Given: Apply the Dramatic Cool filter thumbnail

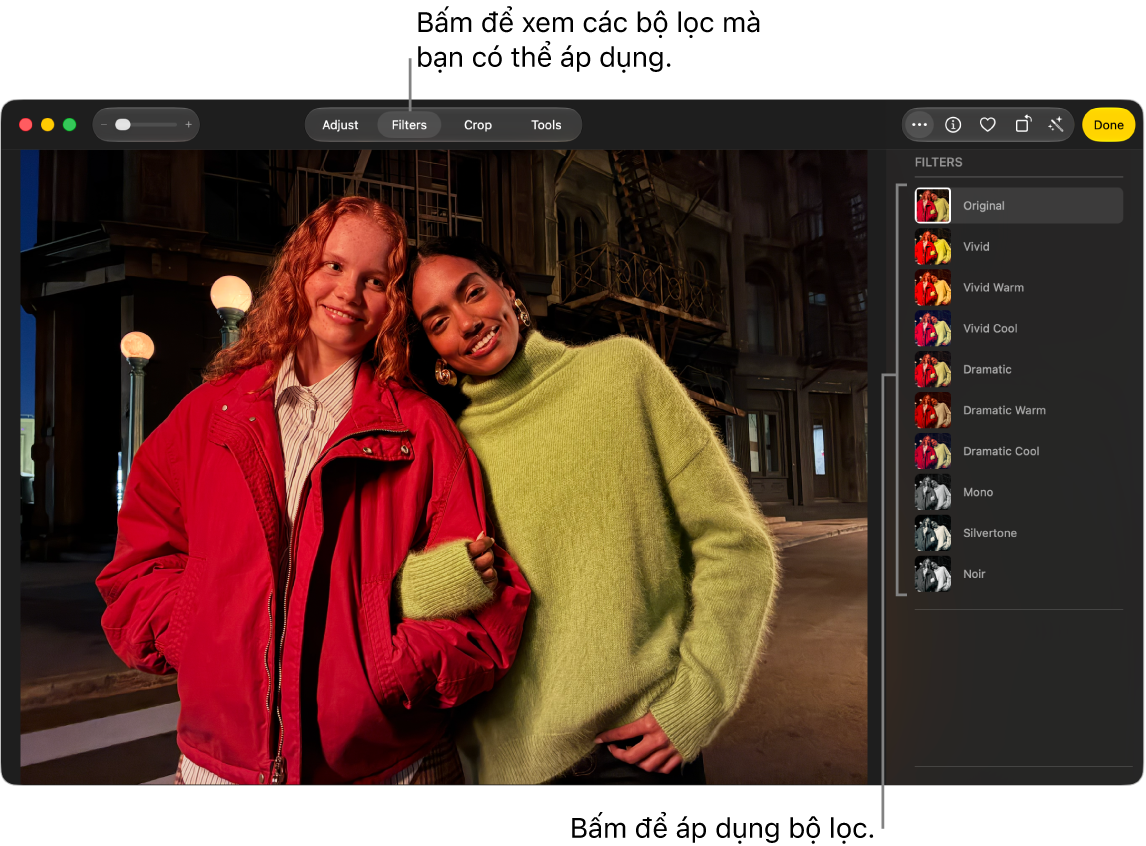Looking at the screenshot, I should pos(933,451).
